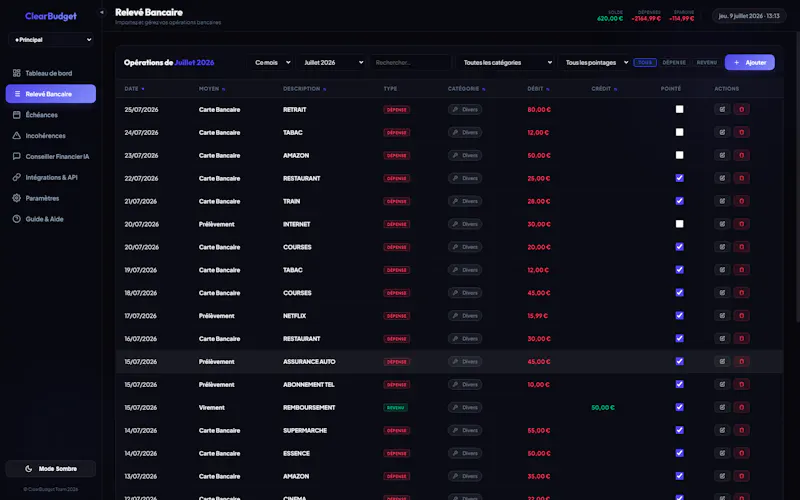Open Échéances in the sidebar

coord(51,115)
